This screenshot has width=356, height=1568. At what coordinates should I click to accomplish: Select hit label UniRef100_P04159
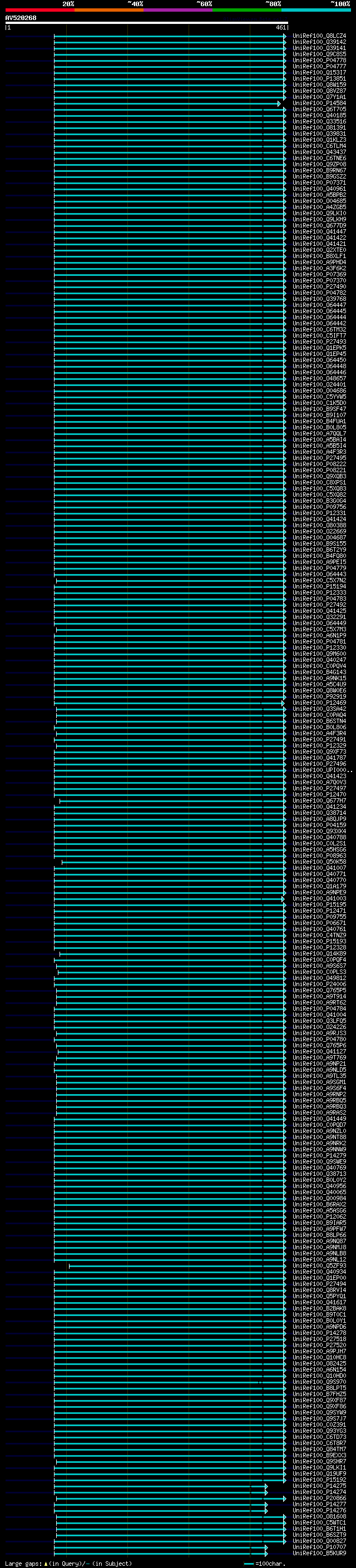pos(319,825)
